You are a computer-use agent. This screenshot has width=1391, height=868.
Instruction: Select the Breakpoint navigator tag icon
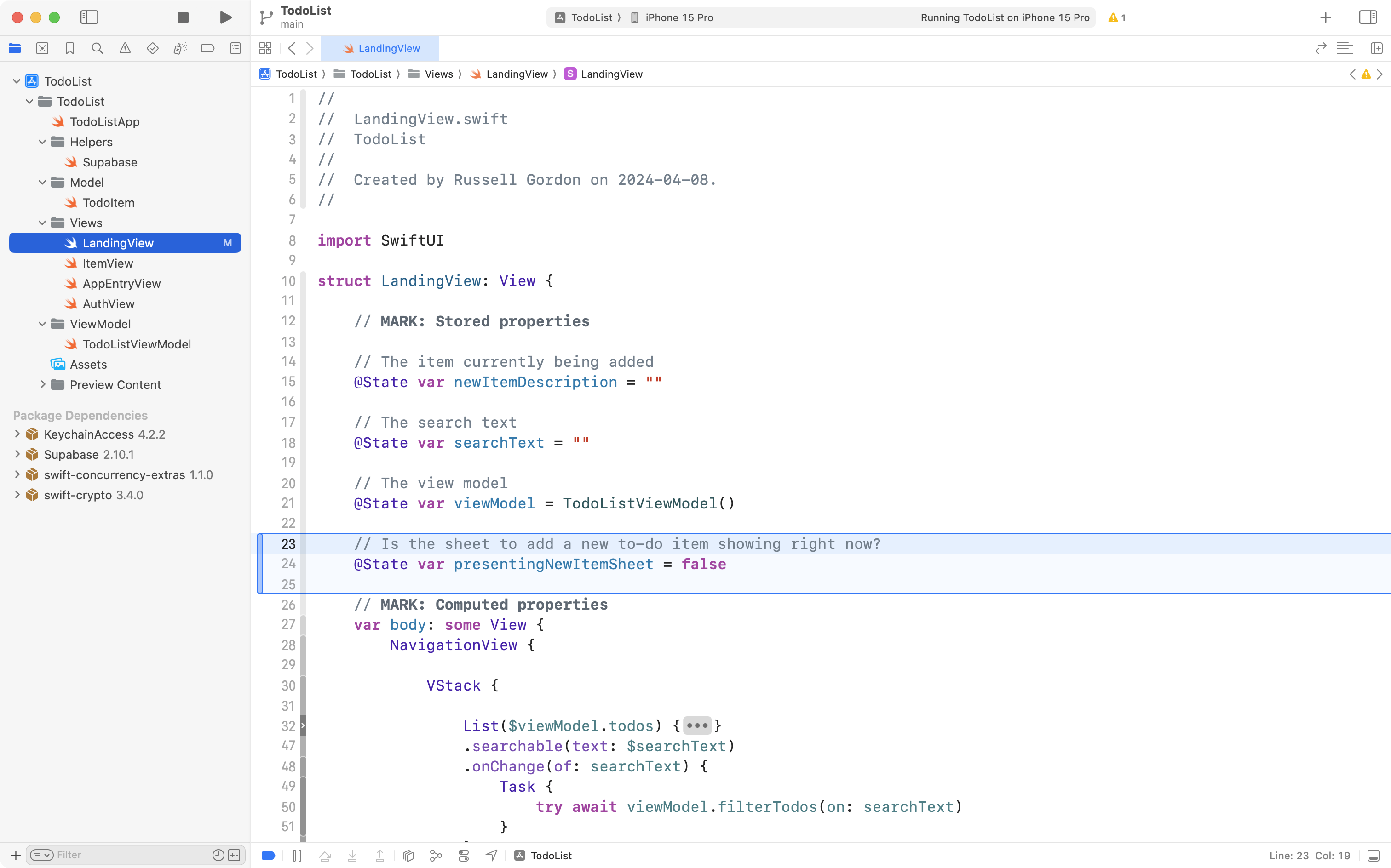[x=208, y=48]
